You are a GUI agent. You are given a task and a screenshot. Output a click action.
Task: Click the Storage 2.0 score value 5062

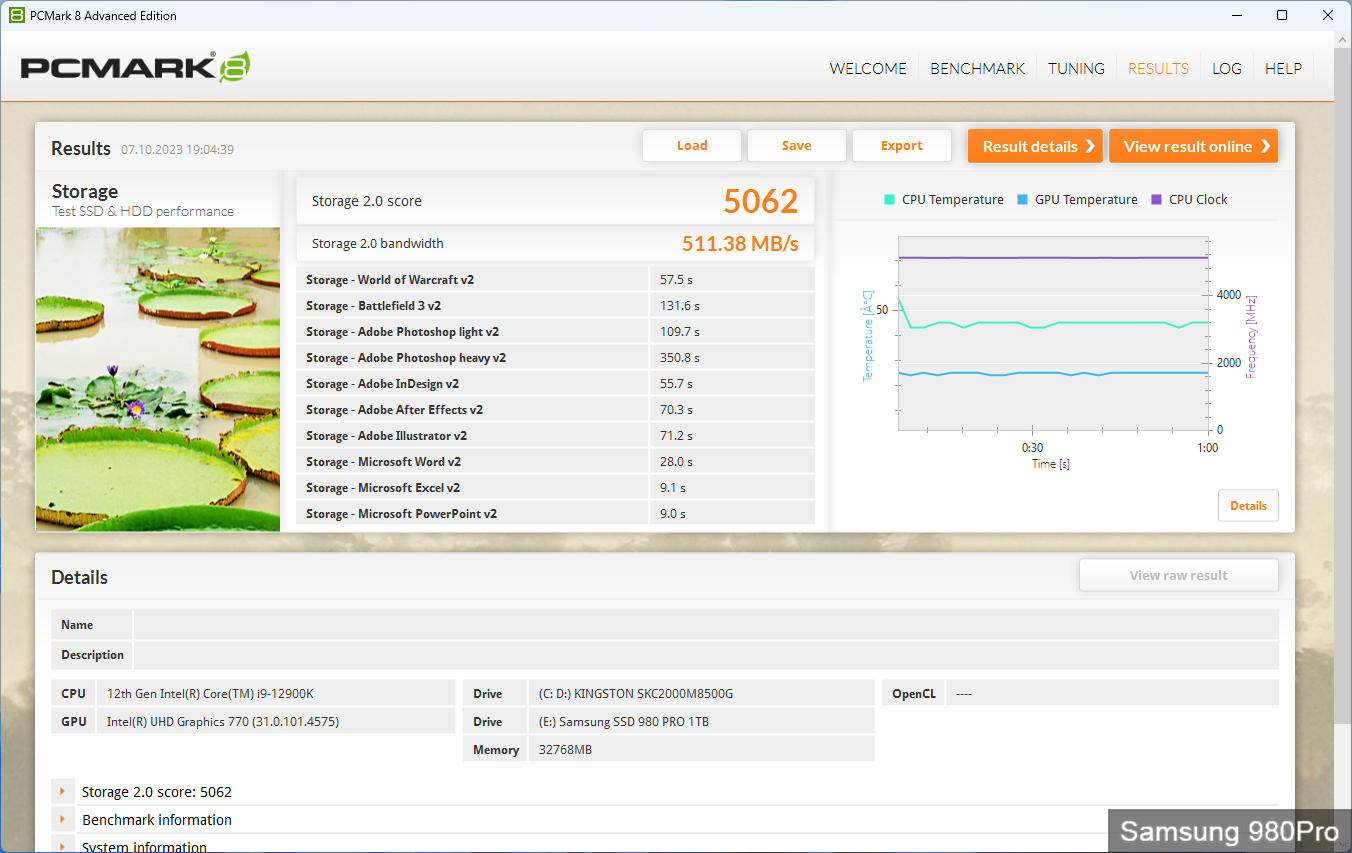coord(761,201)
